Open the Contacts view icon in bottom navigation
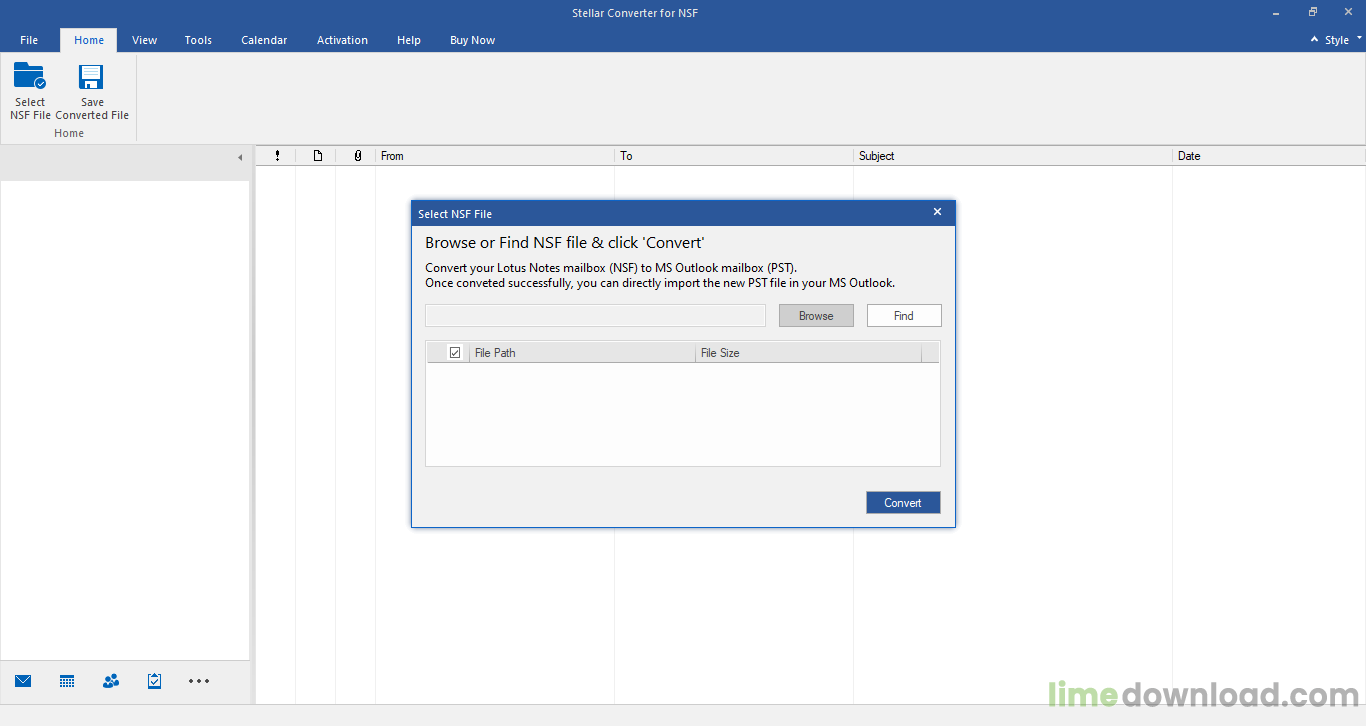 (111, 681)
